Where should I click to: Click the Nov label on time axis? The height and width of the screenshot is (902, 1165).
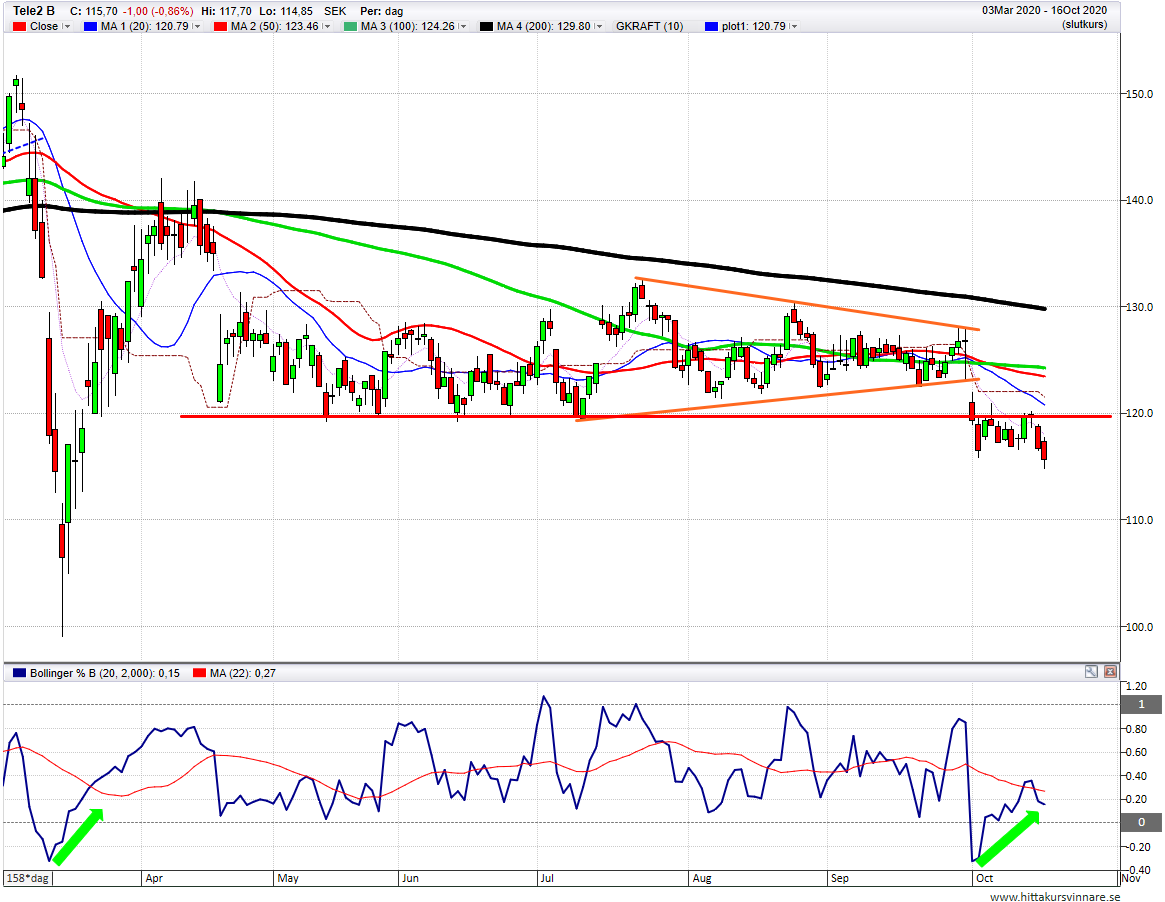pyautogui.click(x=1131, y=878)
